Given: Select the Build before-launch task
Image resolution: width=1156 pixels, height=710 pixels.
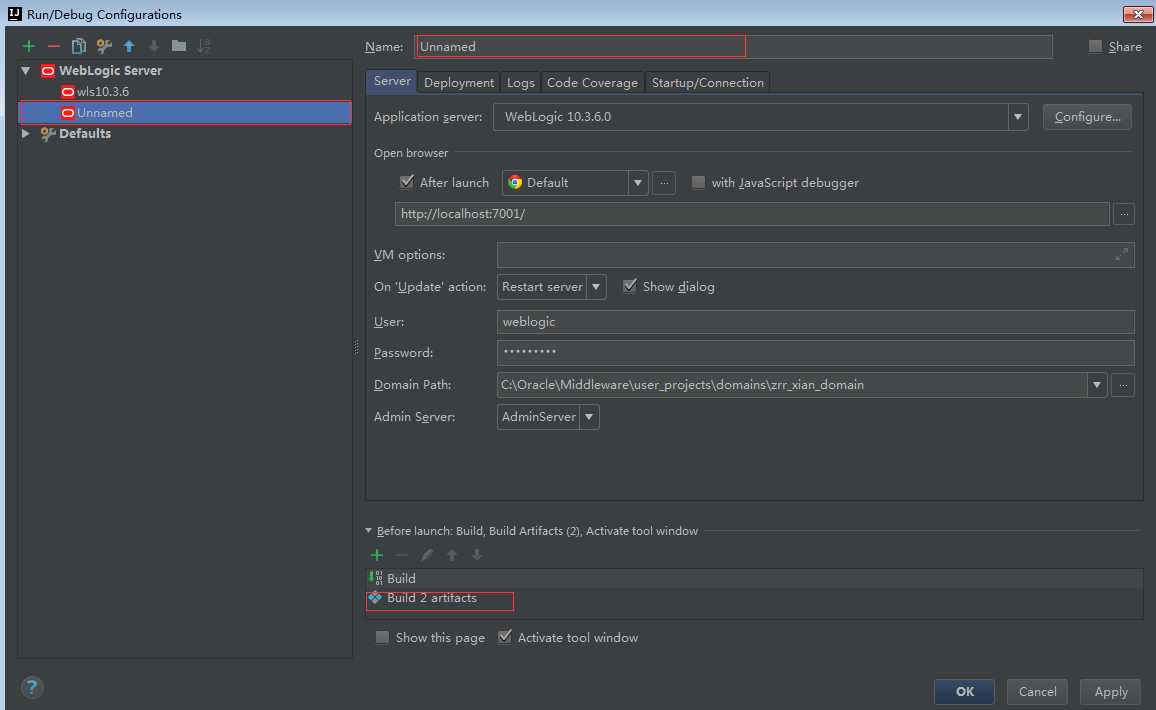Looking at the screenshot, I should click(x=756, y=579).
